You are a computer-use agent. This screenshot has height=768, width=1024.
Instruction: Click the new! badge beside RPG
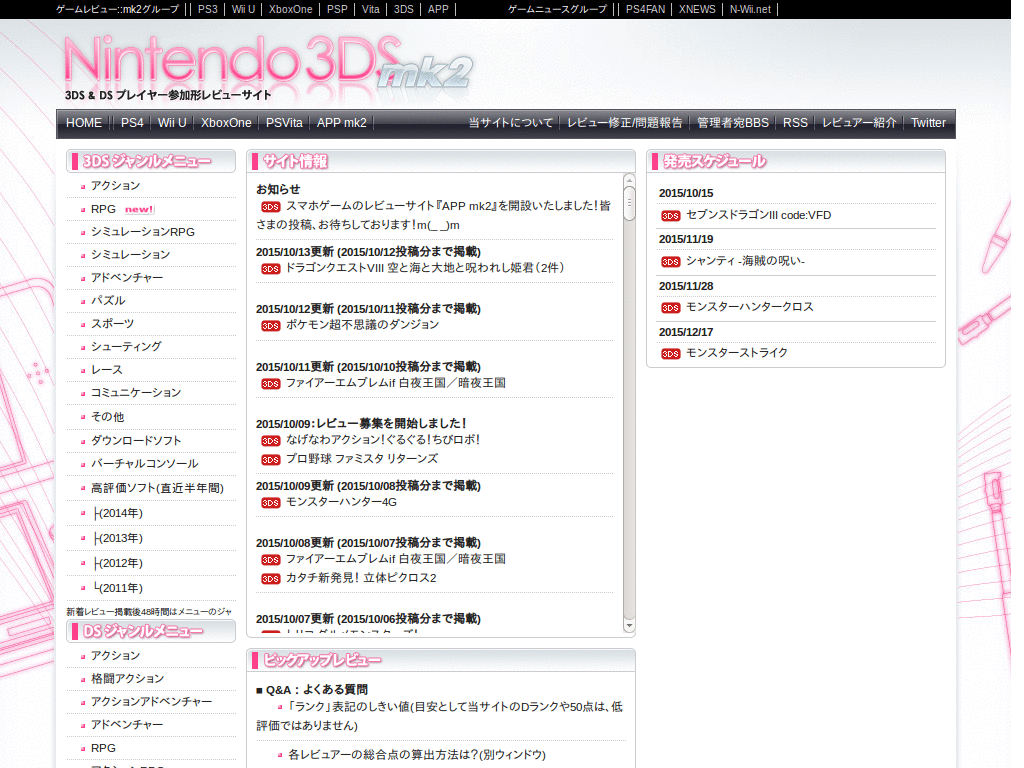pyautogui.click(x=139, y=210)
